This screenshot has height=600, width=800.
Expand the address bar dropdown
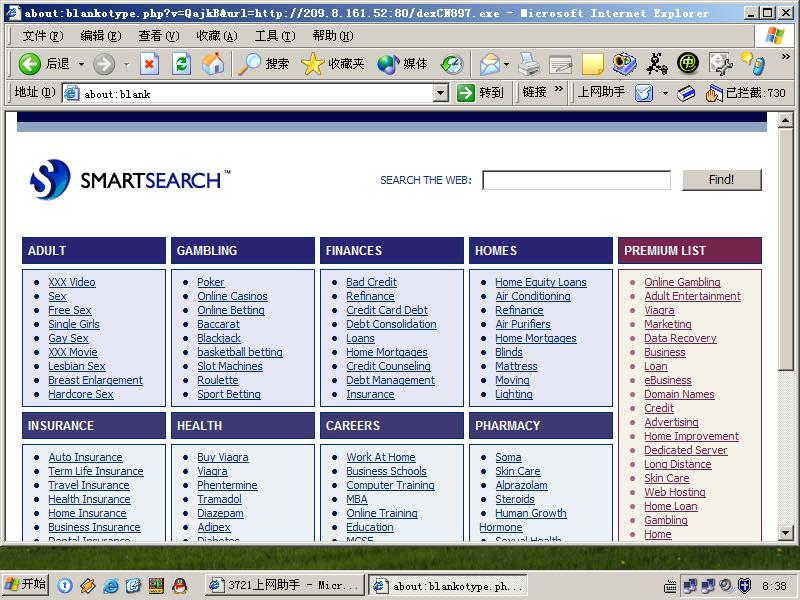pyautogui.click(x=441, y=93)
